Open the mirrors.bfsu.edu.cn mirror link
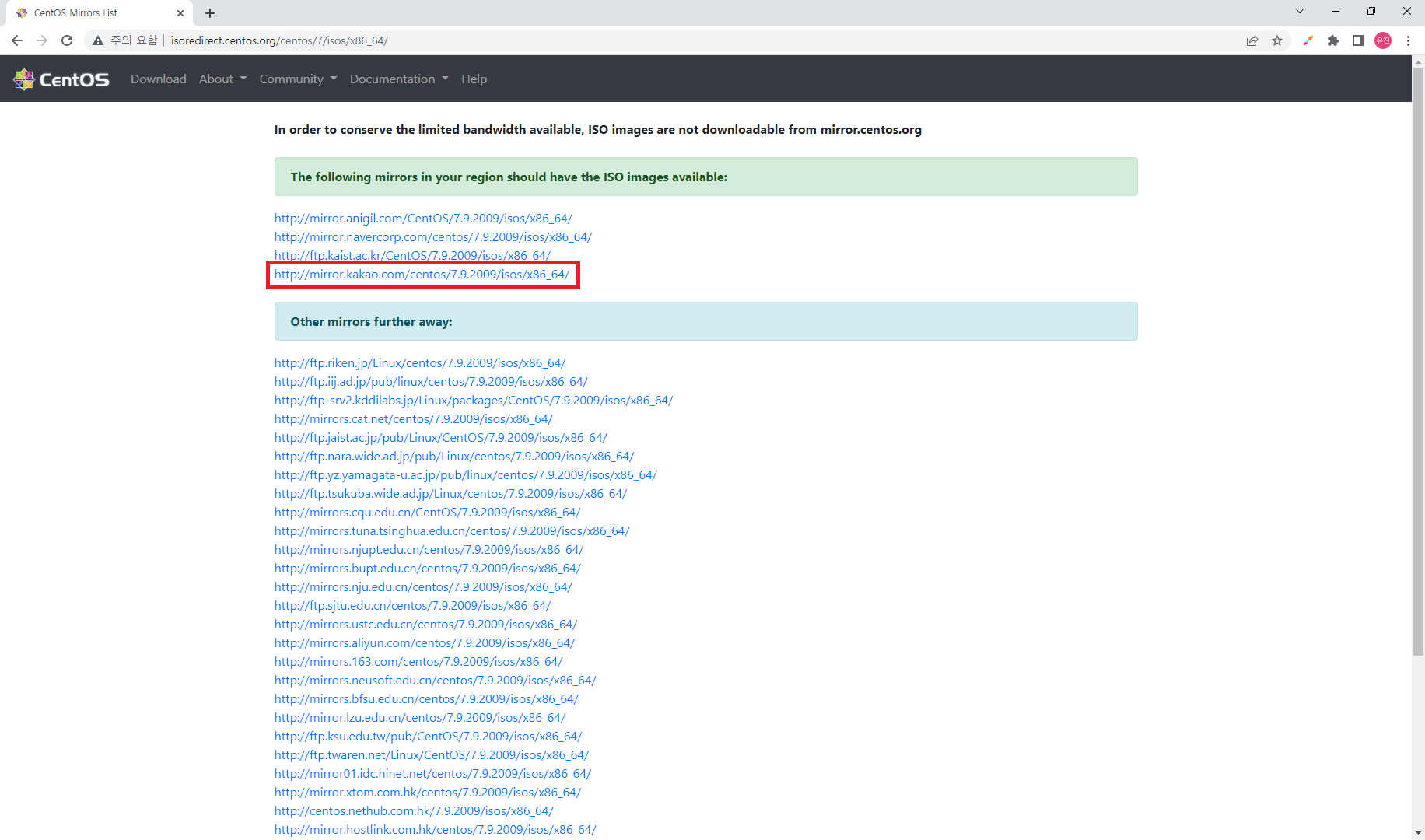 (426, 699)
